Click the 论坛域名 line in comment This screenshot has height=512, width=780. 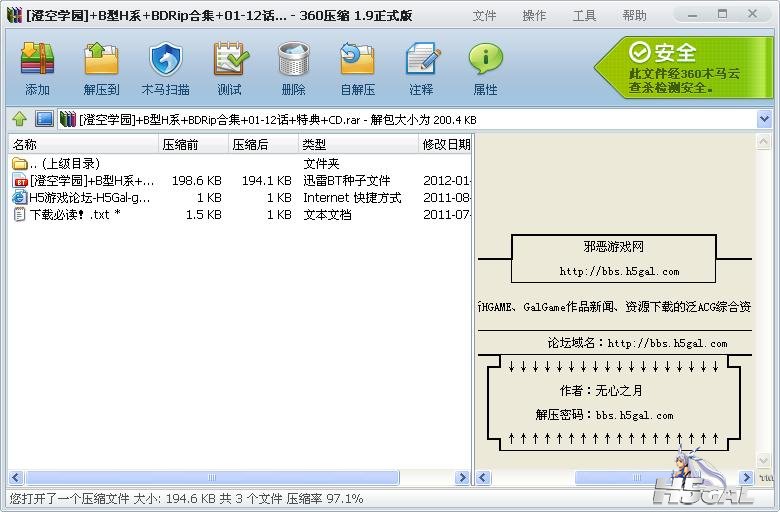coord(637,343)
